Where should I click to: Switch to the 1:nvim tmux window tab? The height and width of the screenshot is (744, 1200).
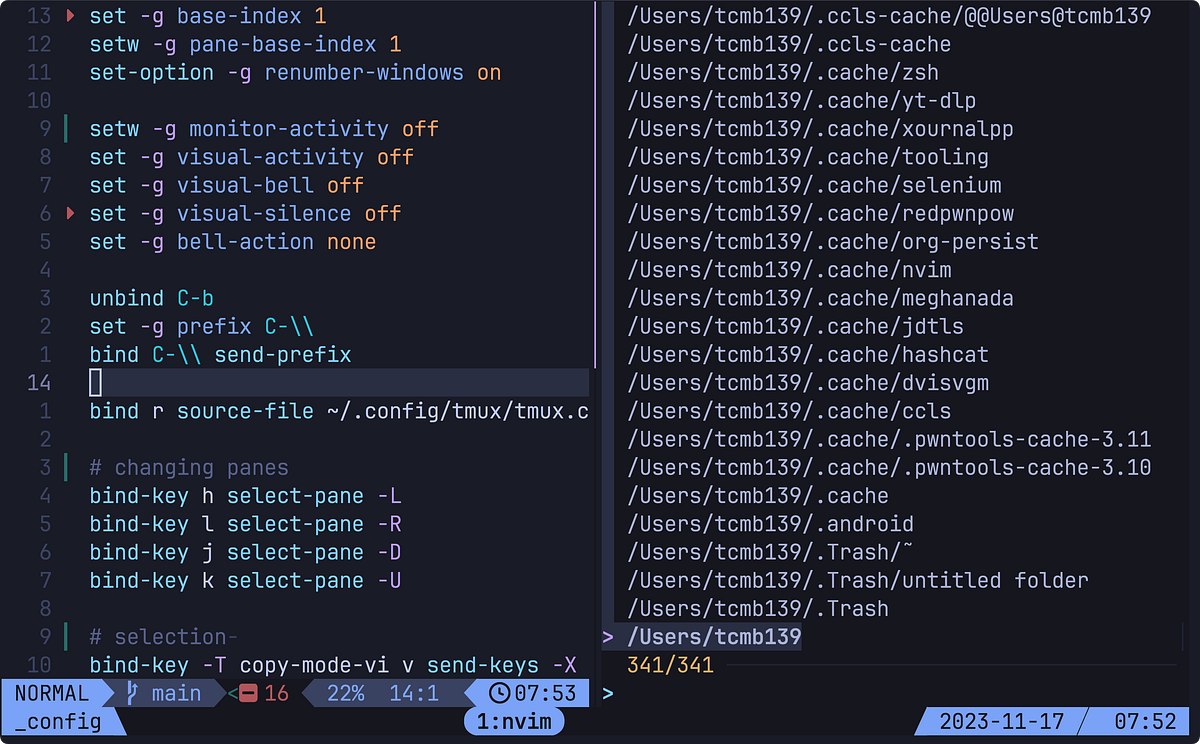[x=513, y=720]
